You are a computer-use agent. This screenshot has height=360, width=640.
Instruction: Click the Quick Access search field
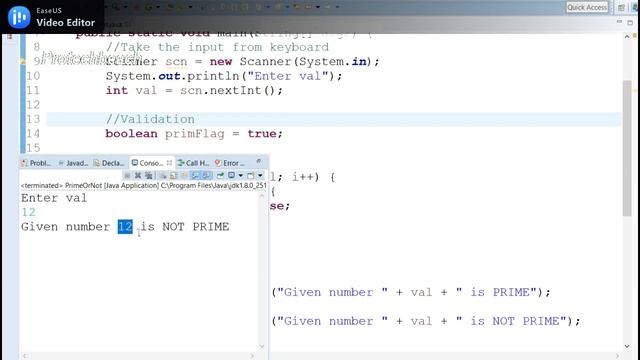click(587, 7)
